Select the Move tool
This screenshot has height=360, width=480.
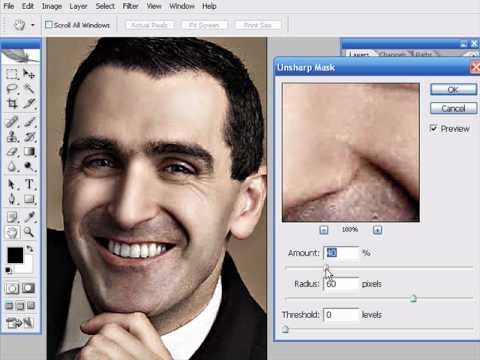coord(29,74)
